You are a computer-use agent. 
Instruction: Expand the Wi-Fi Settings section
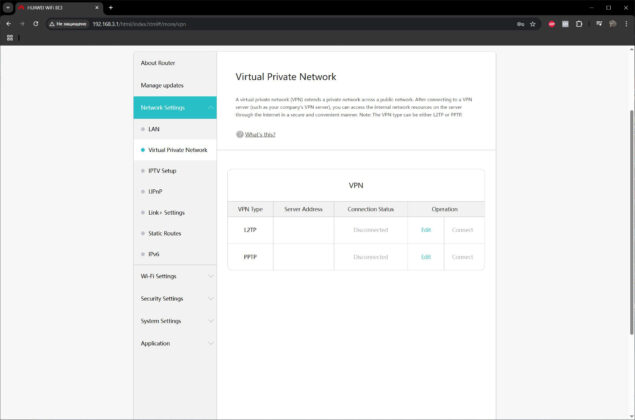tap(175, 276)
